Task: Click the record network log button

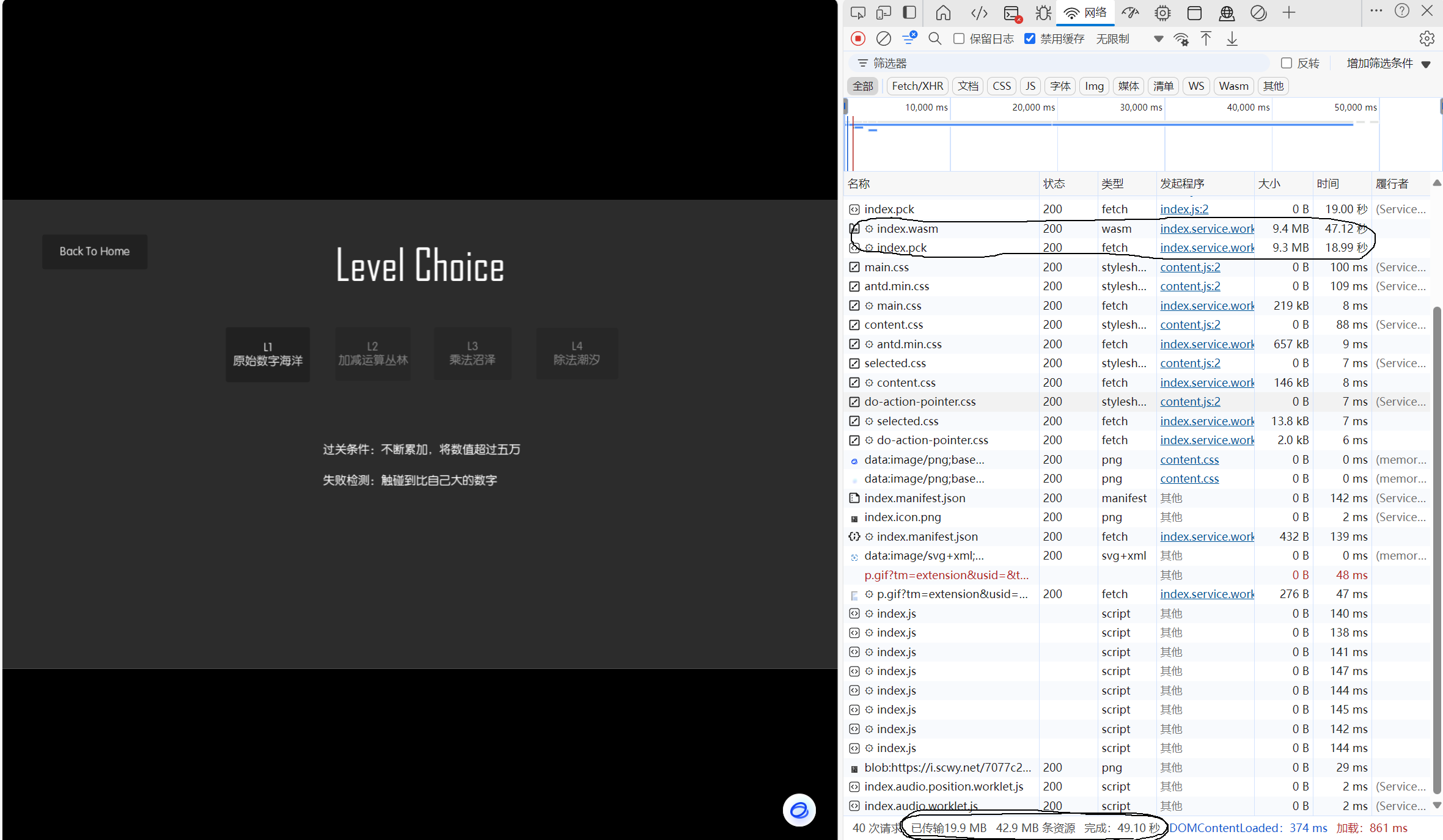Action: click(858, 38)
